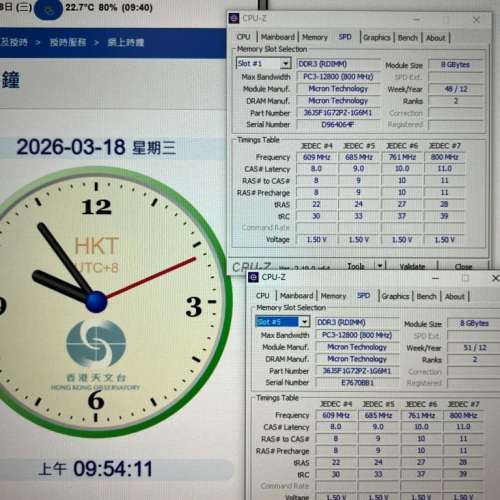Click the CPU-Z icon in the lower window title bar
The width and height of the screenshot is (500, 500).
pos(253,277)
